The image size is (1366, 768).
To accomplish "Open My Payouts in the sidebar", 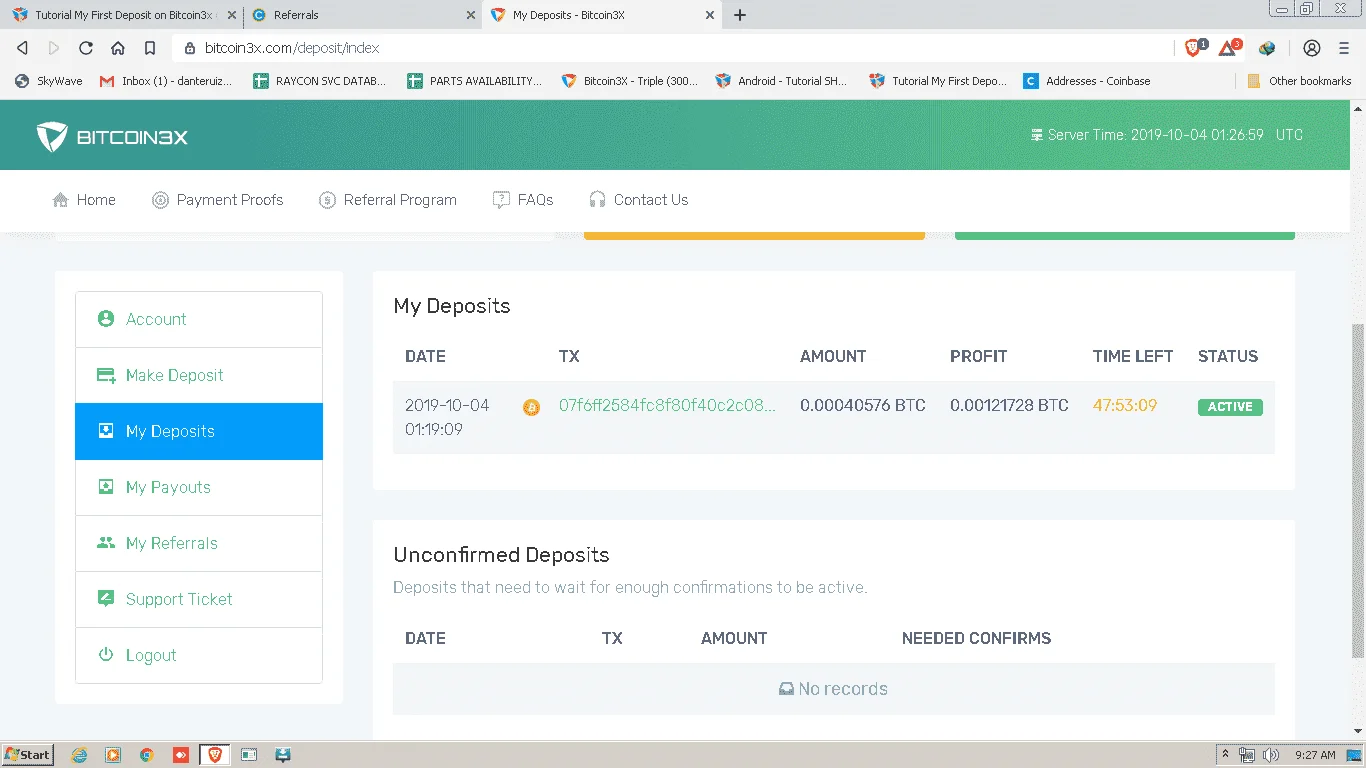I will pyautogui.click(x=199, y=488).
